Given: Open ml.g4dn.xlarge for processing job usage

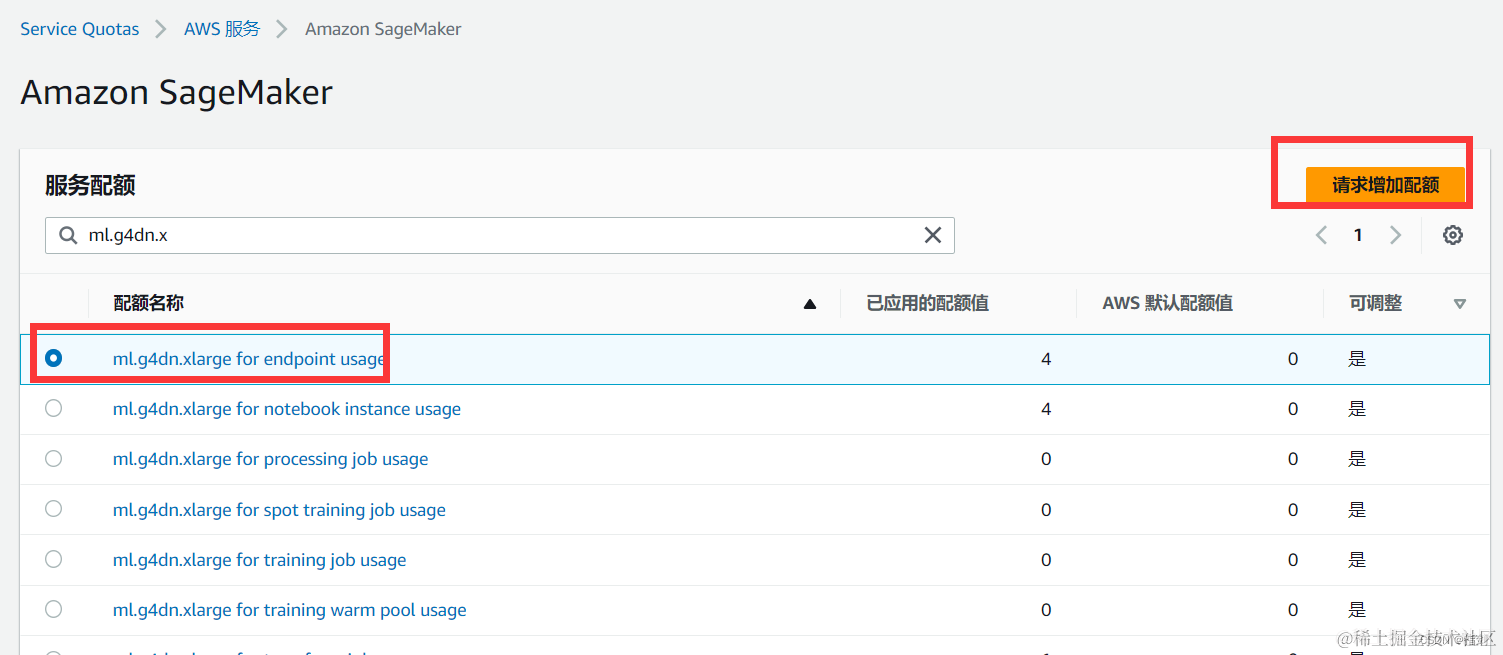Looking at the screenshot, I should 270,459.
